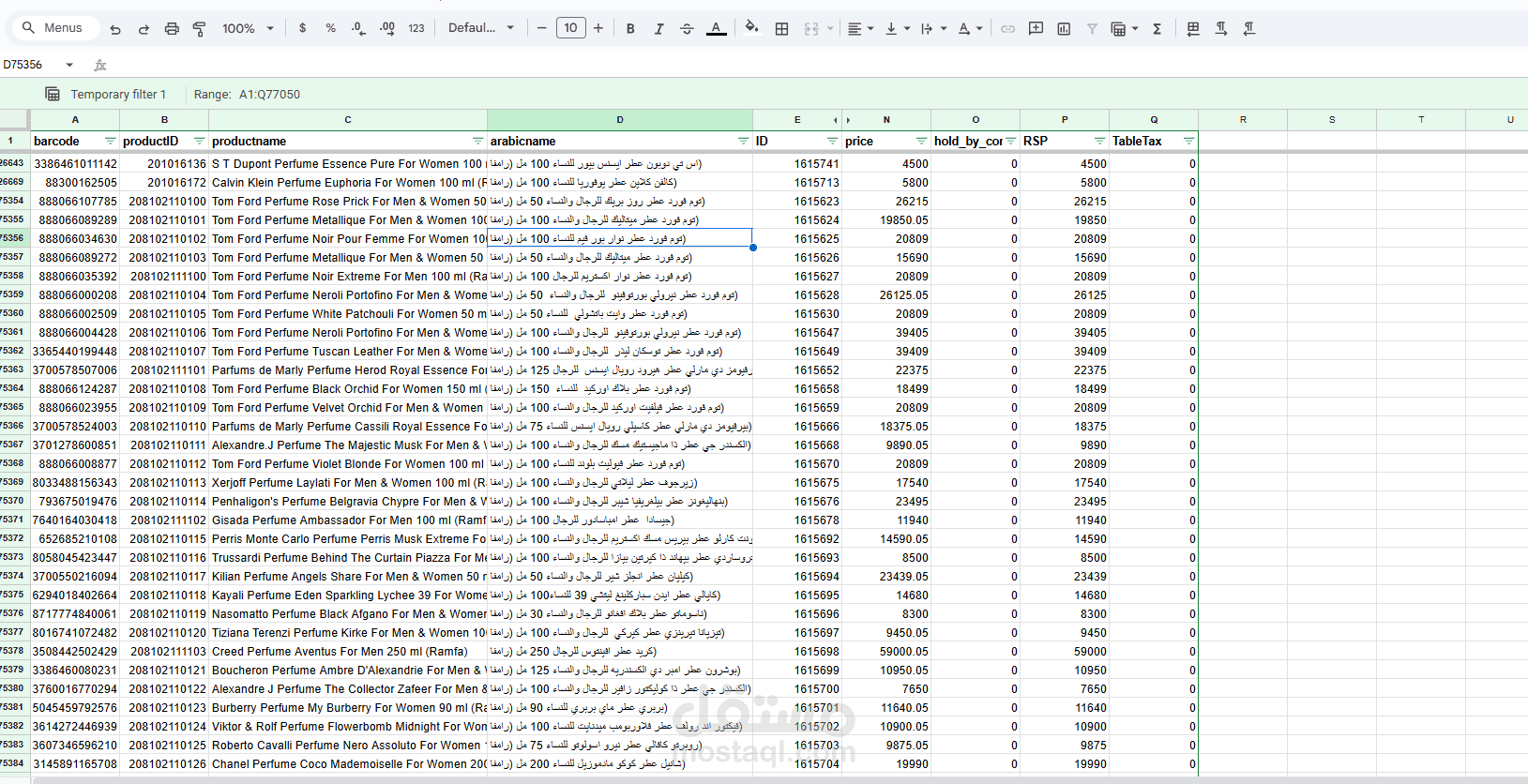
Task: Undo the last action
Action: (x=115, y=28)
